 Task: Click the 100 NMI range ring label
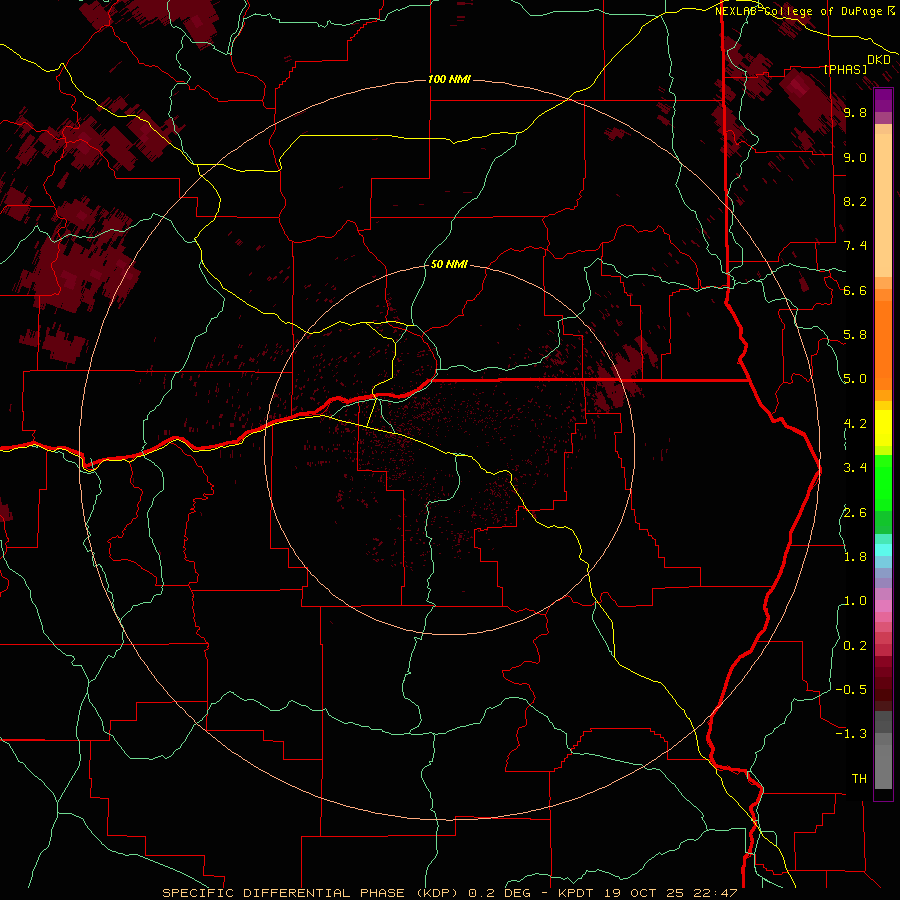449,79
